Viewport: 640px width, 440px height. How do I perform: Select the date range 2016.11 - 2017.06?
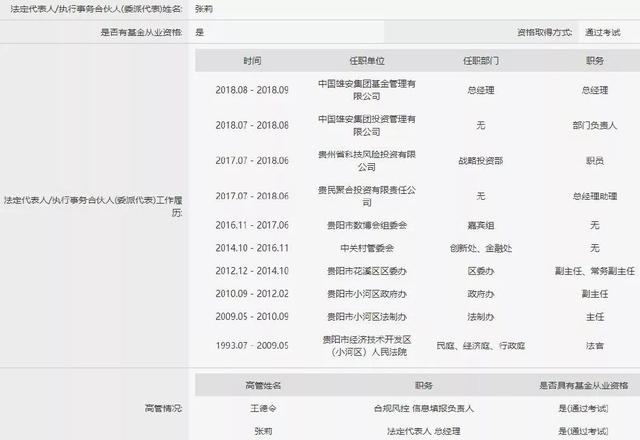(x=252, y=225)
